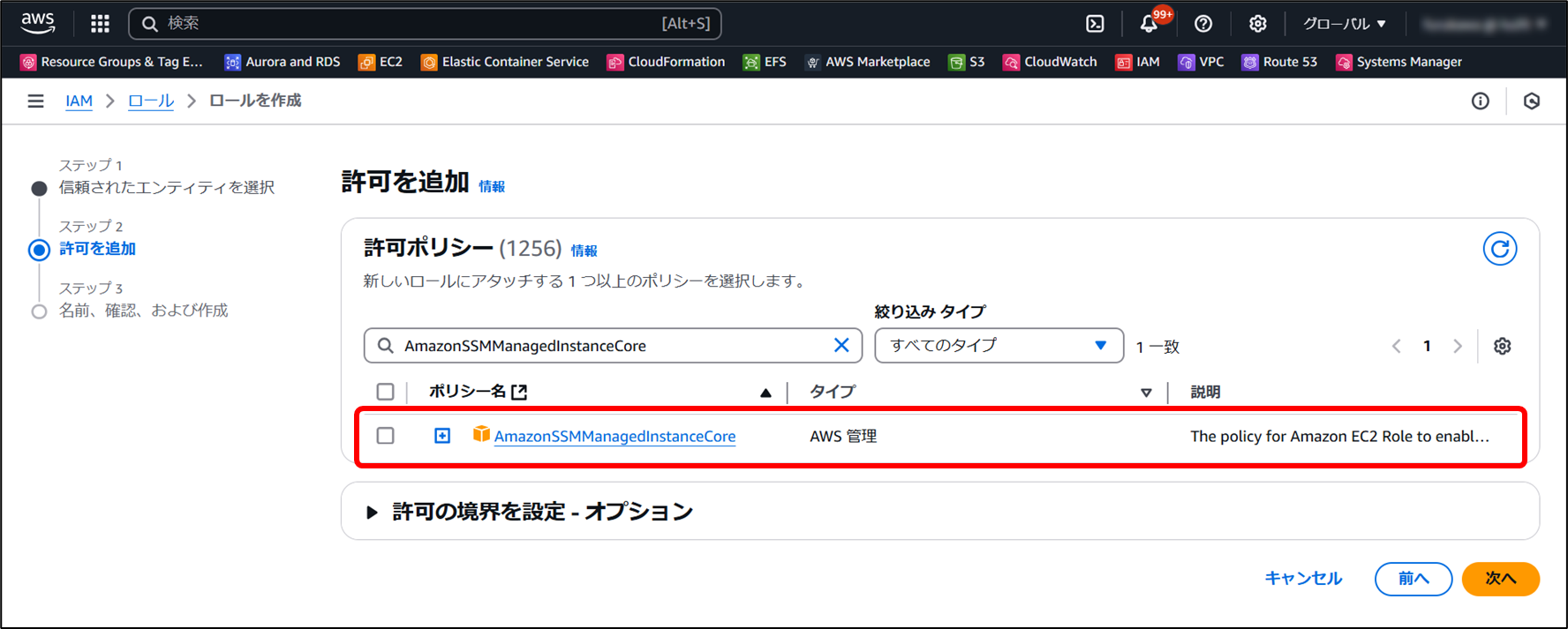Open 情報 link next to 許可を追加
This screenshot has height=629, width=1568.
[x=492, y=186]
